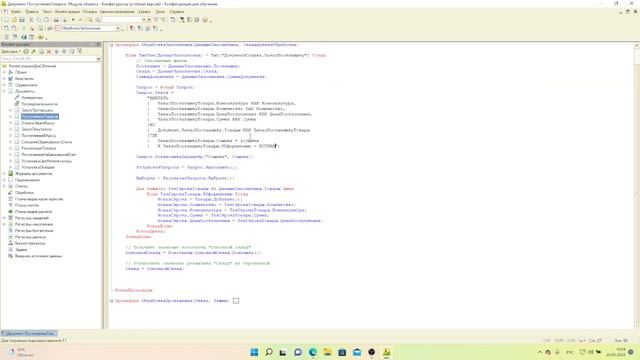Click the New document toolbar icon
The height and width of the screenshot is (360, 640).
click(6, 20)
